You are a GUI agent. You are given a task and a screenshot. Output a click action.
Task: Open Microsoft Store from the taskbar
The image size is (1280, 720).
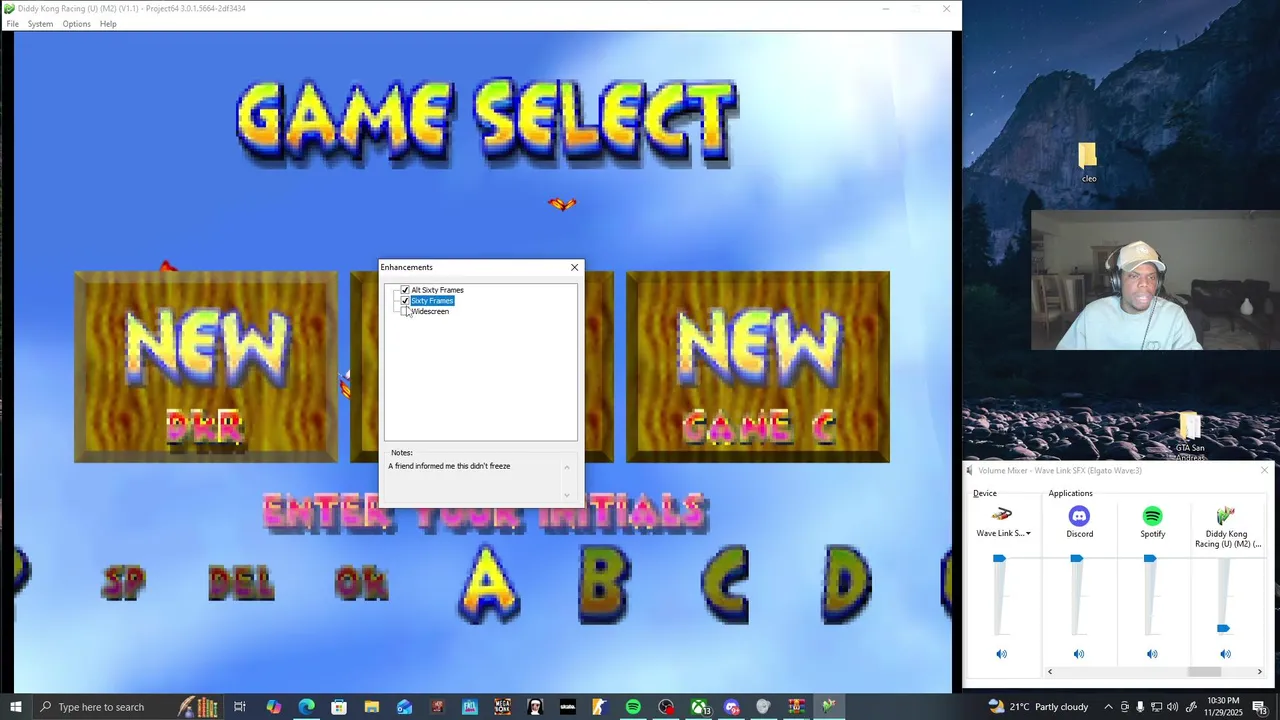(x=339, y=707)
